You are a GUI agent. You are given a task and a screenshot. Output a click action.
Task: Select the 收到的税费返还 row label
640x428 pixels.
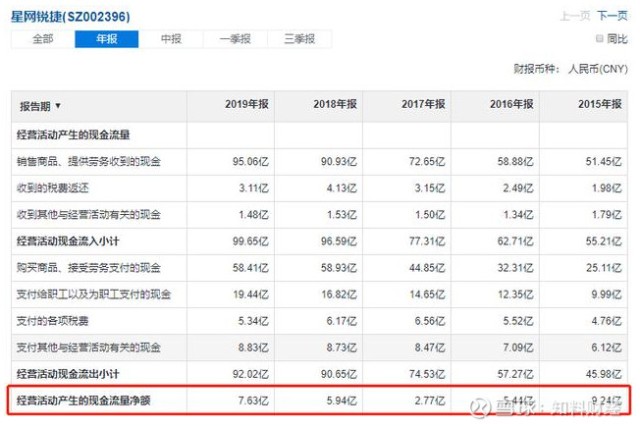pyautogui.click(x=53, y=188)
